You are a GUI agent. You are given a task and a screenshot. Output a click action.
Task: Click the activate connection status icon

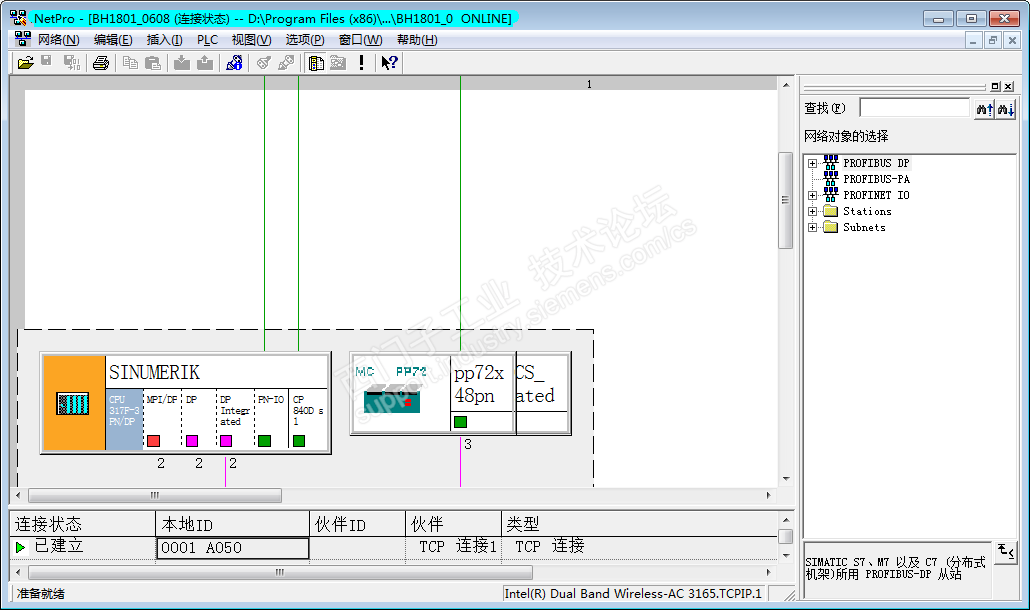click(264, 63)
